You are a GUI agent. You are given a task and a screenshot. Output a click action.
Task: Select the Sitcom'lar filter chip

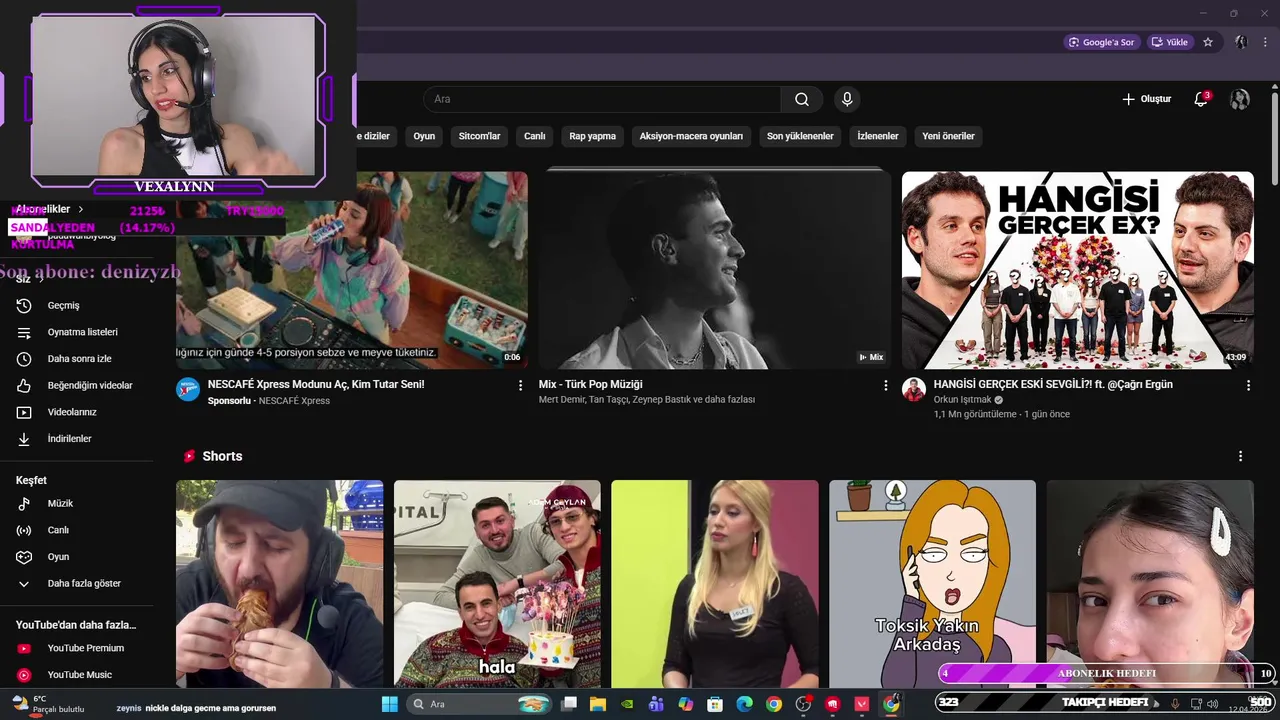coord(479,136)
